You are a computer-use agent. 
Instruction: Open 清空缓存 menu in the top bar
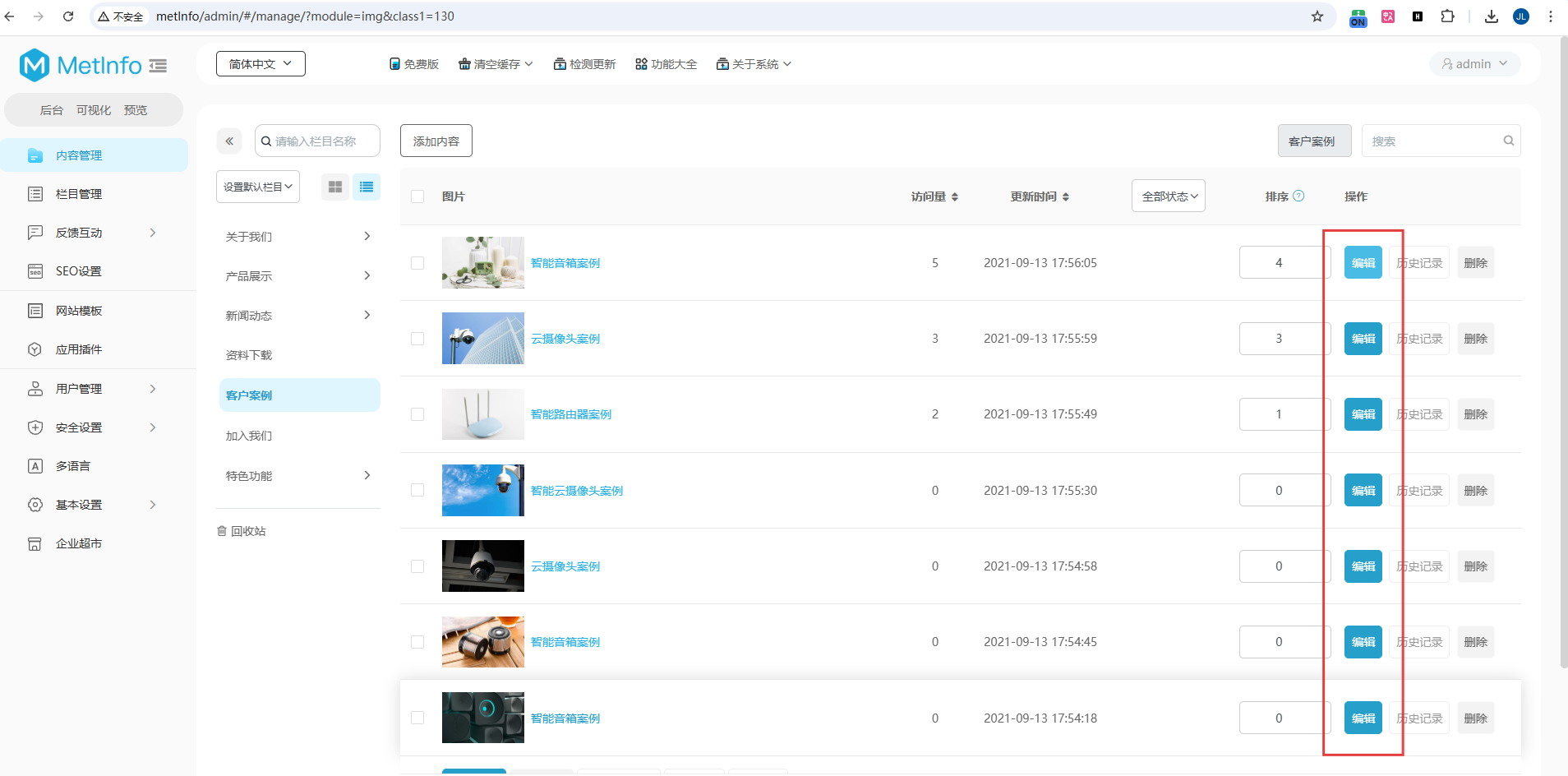click(x=496, y=64)
